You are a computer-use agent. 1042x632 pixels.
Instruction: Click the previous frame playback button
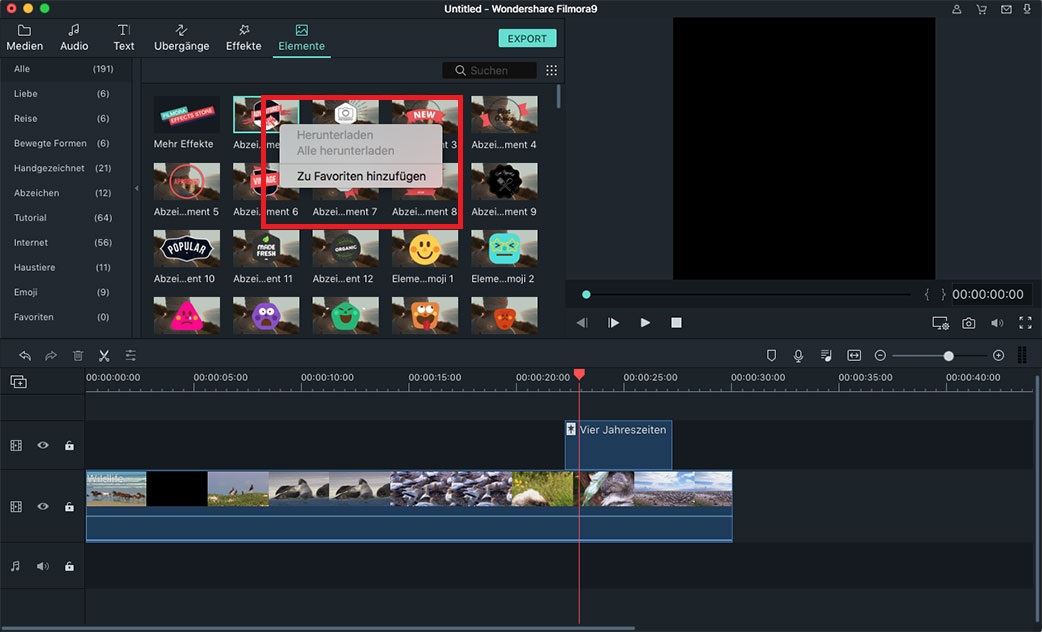(582, 323)
